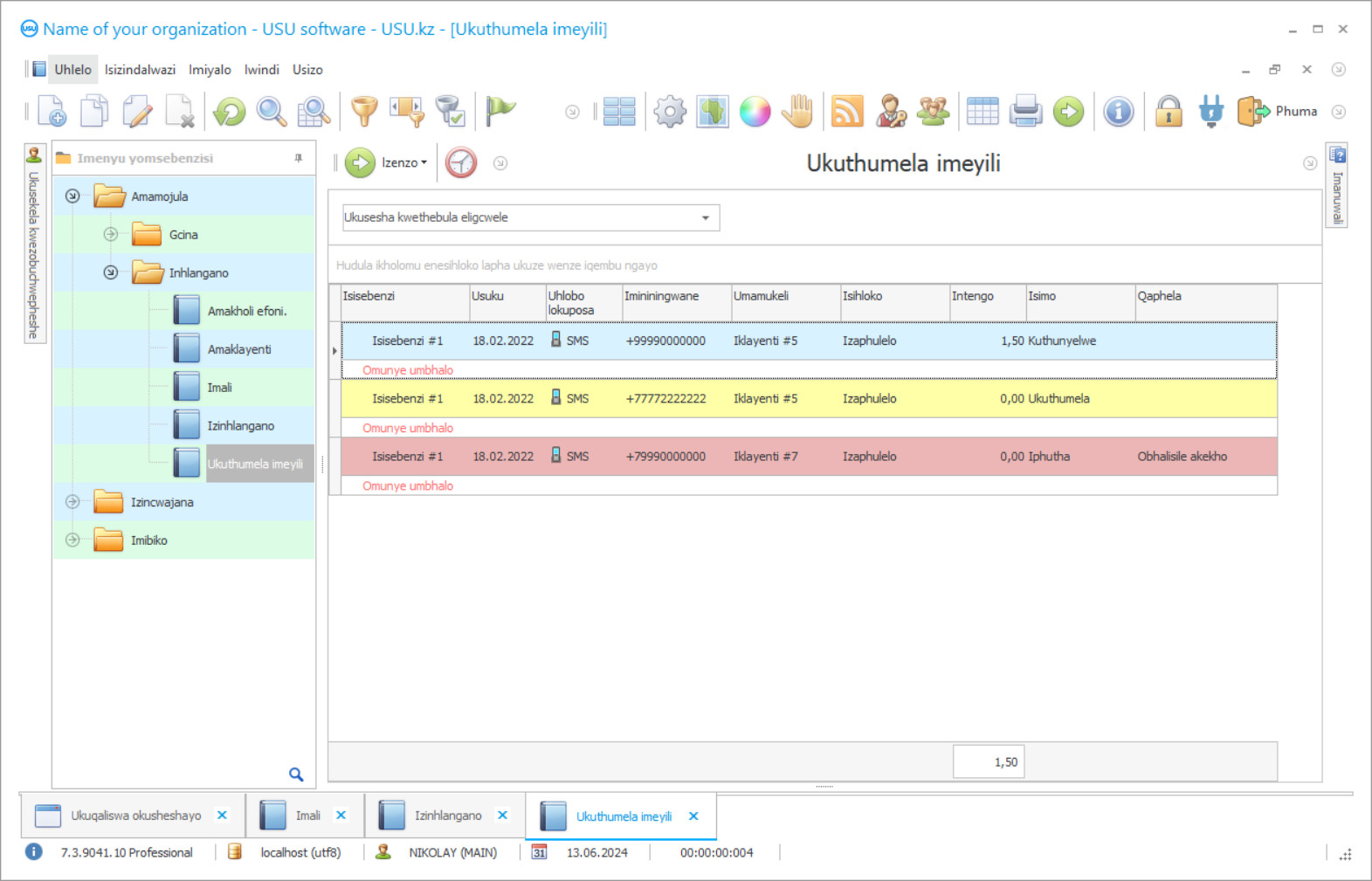Expand the Izincwajana folder
The width and height of the screenshot is (1372, 881).
click(73, 502)
